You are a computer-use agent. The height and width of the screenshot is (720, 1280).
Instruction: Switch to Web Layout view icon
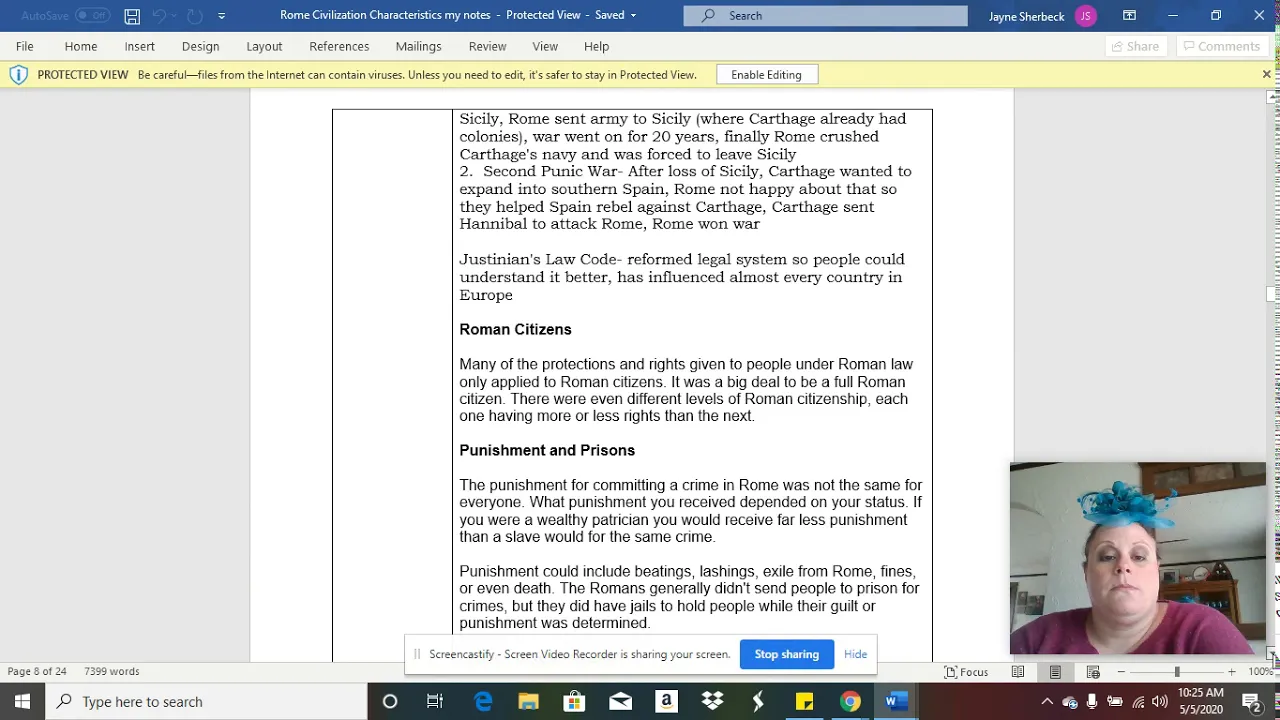pyautogui.click(x=1093, y=672)
